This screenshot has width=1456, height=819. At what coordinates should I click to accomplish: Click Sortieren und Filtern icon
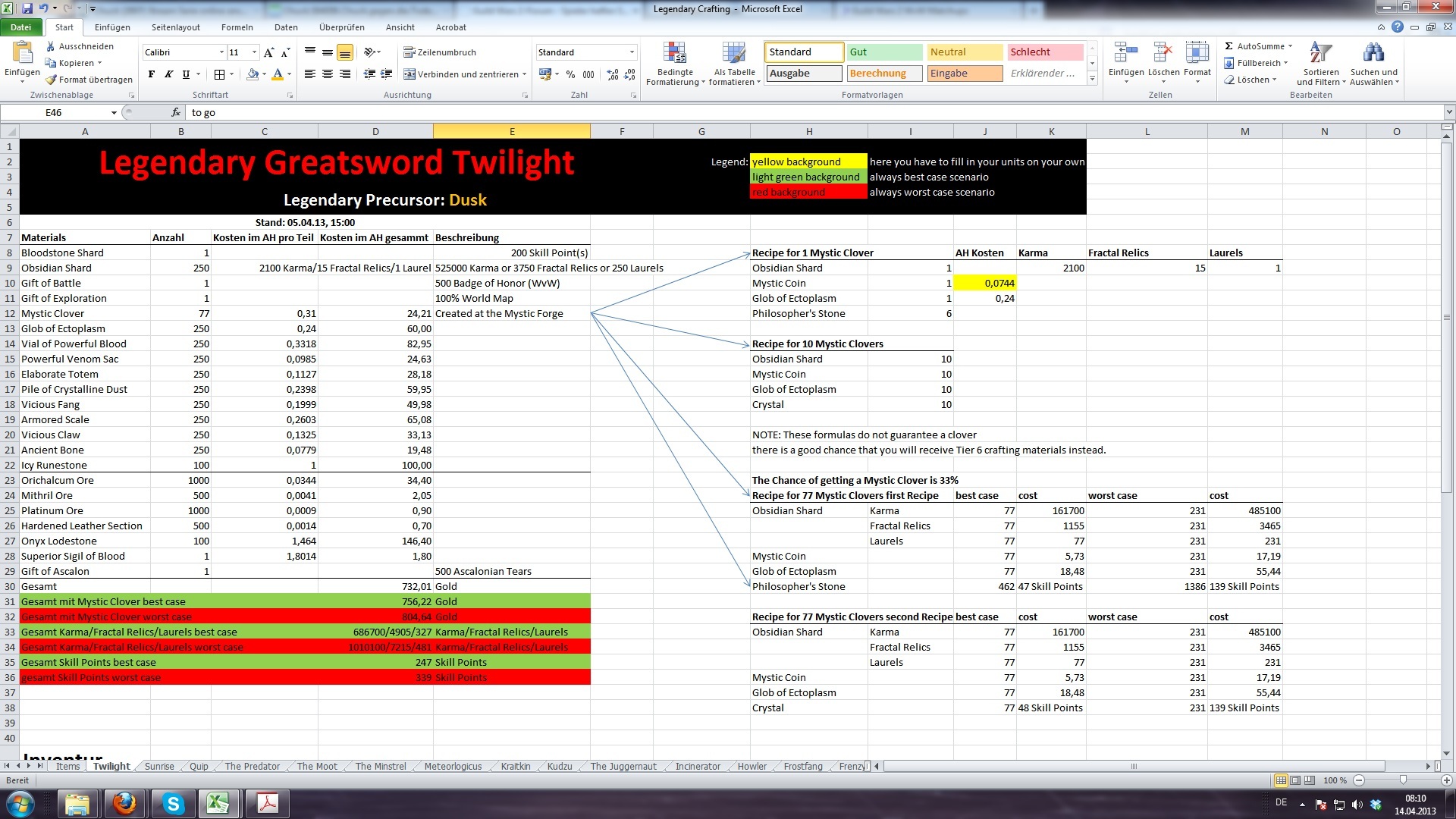[x=1321, y=52]
